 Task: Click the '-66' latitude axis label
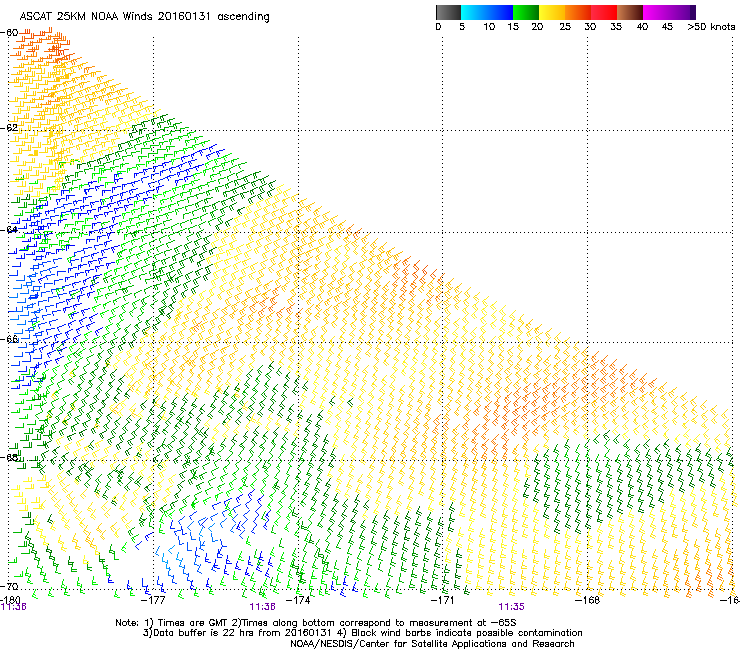[9, 339]
